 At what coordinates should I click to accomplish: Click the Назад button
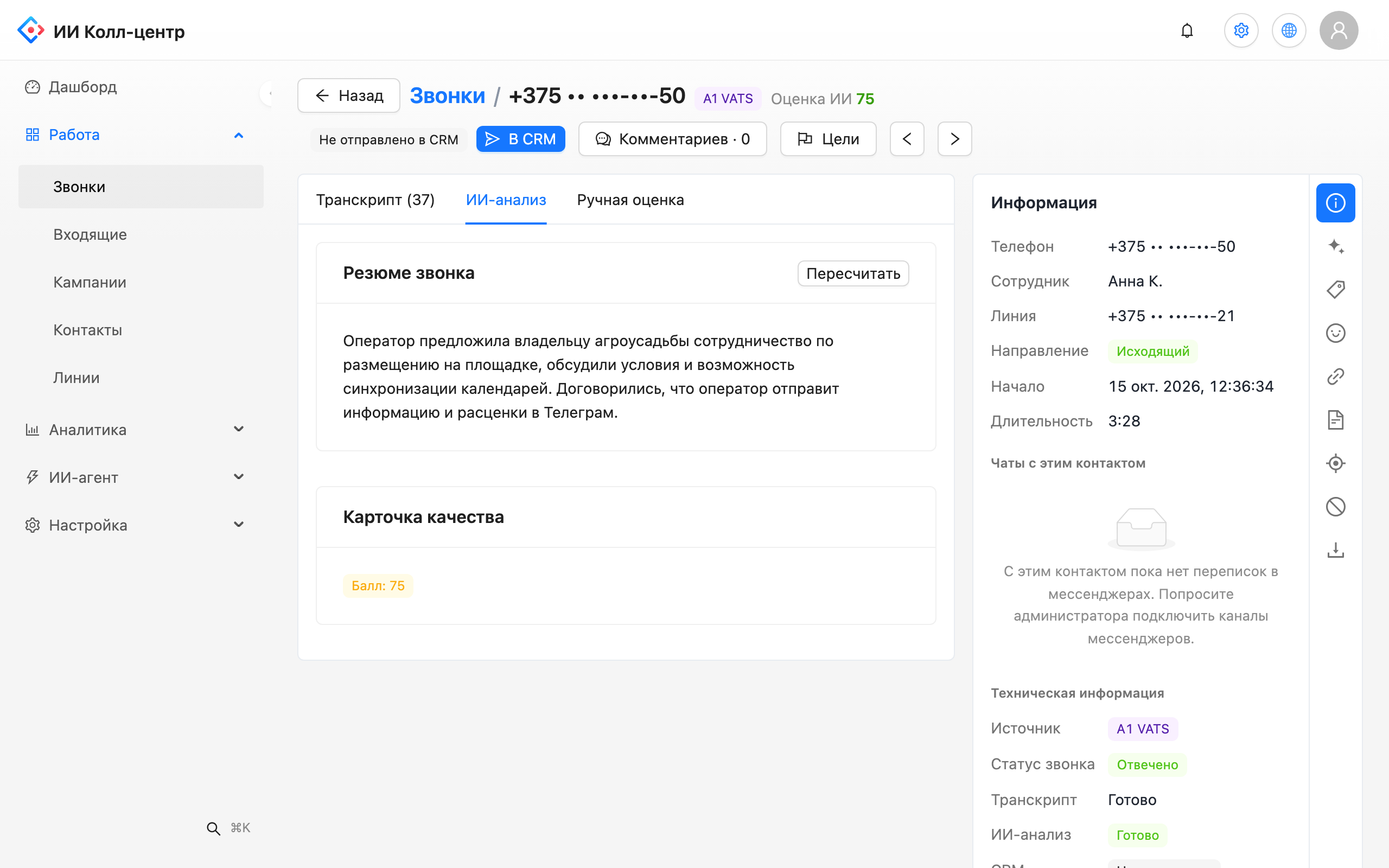tap(349, 95)
